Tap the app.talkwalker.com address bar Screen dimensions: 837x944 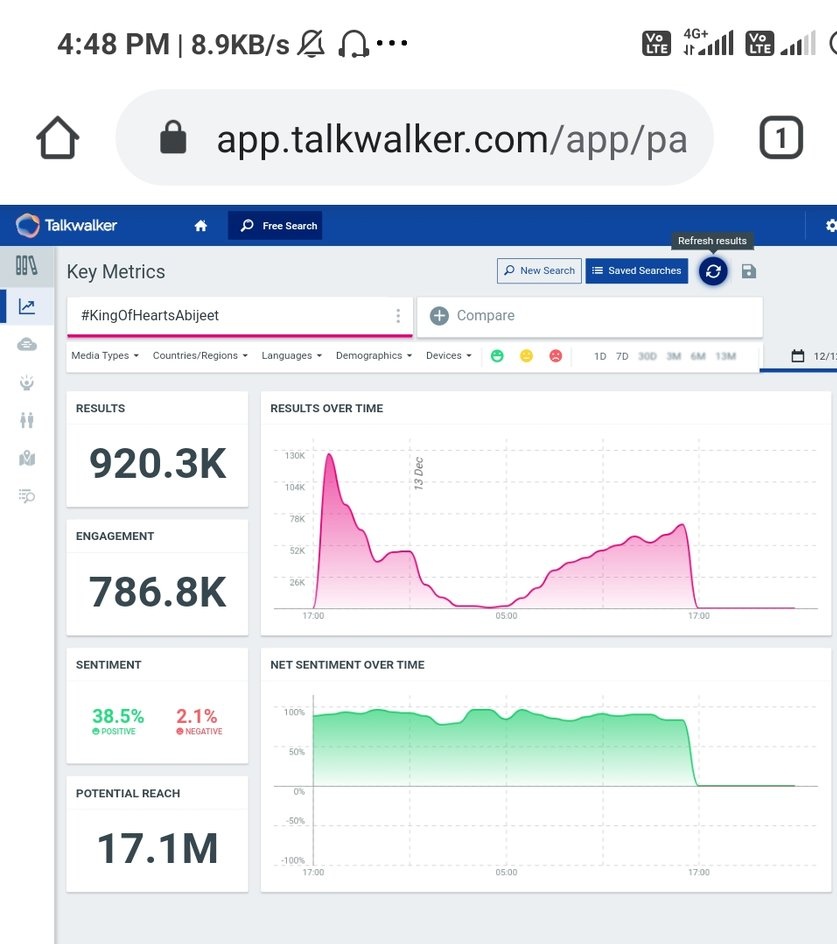(x=414, y=138)
